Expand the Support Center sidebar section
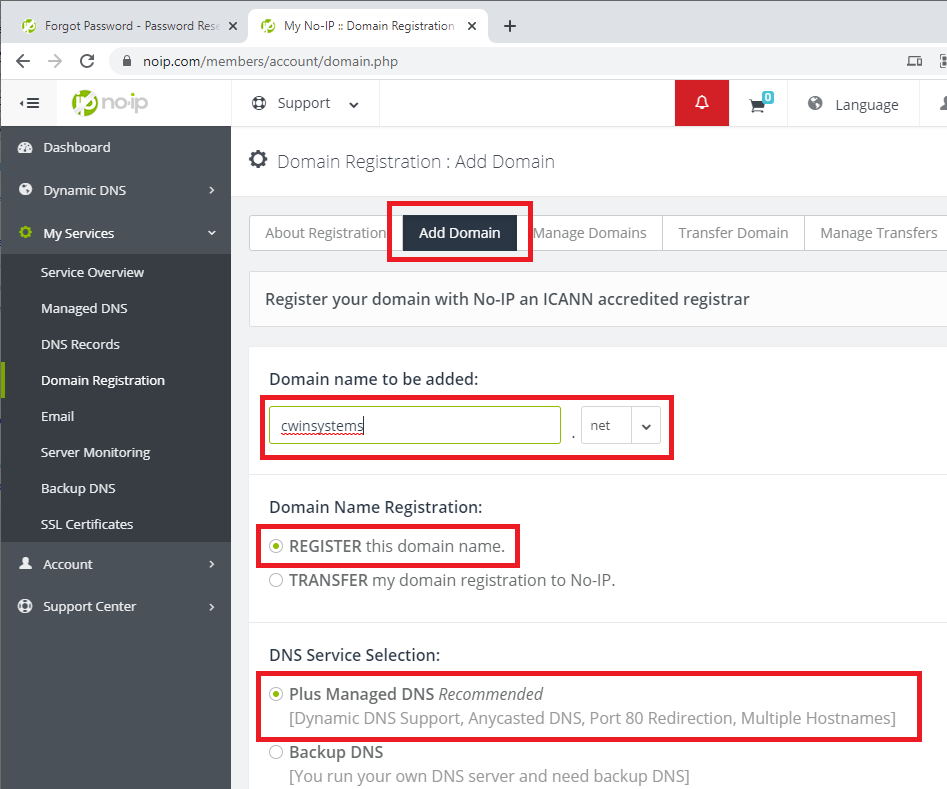Viewport: 947px width, 789px height. click(x=115, y=606)
